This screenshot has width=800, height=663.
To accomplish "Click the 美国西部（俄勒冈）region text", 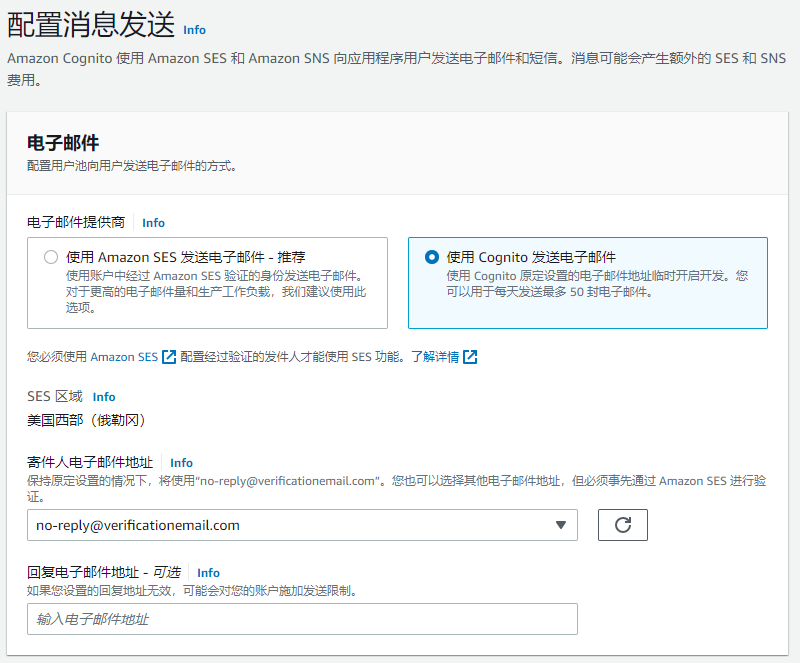I will click(x=86, y=421).
